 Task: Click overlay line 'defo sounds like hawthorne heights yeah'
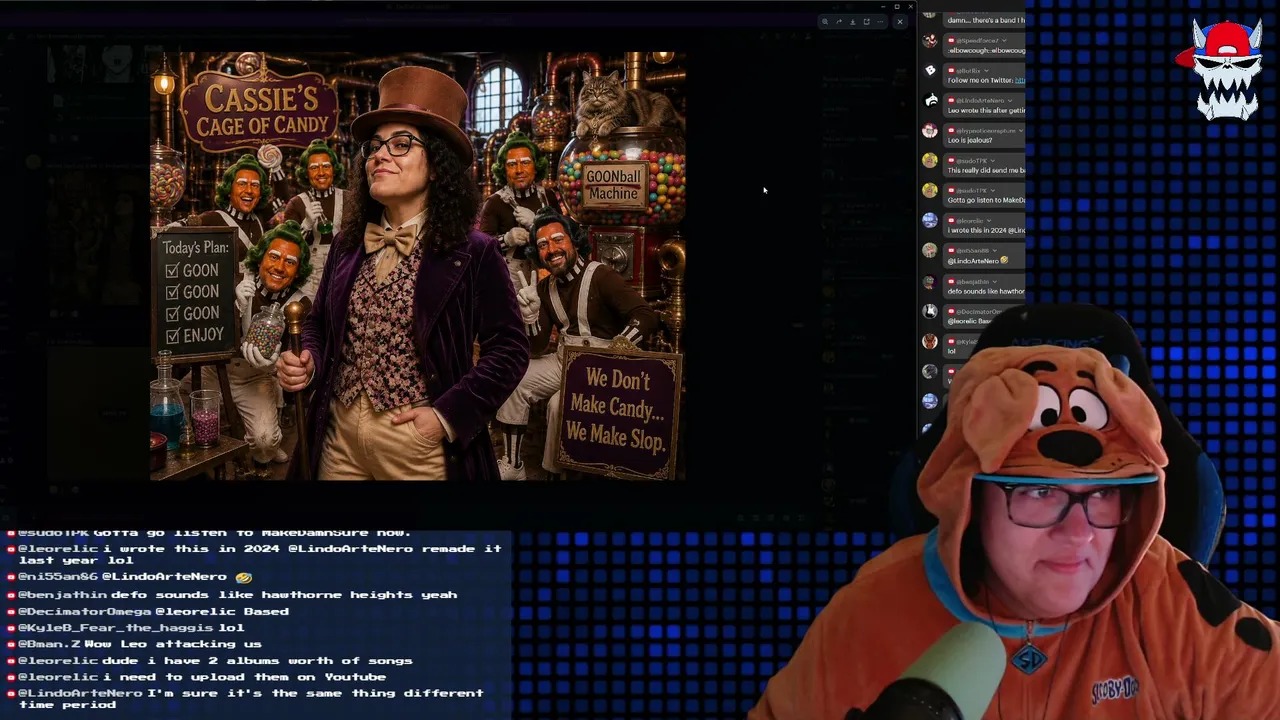(284, 595)
